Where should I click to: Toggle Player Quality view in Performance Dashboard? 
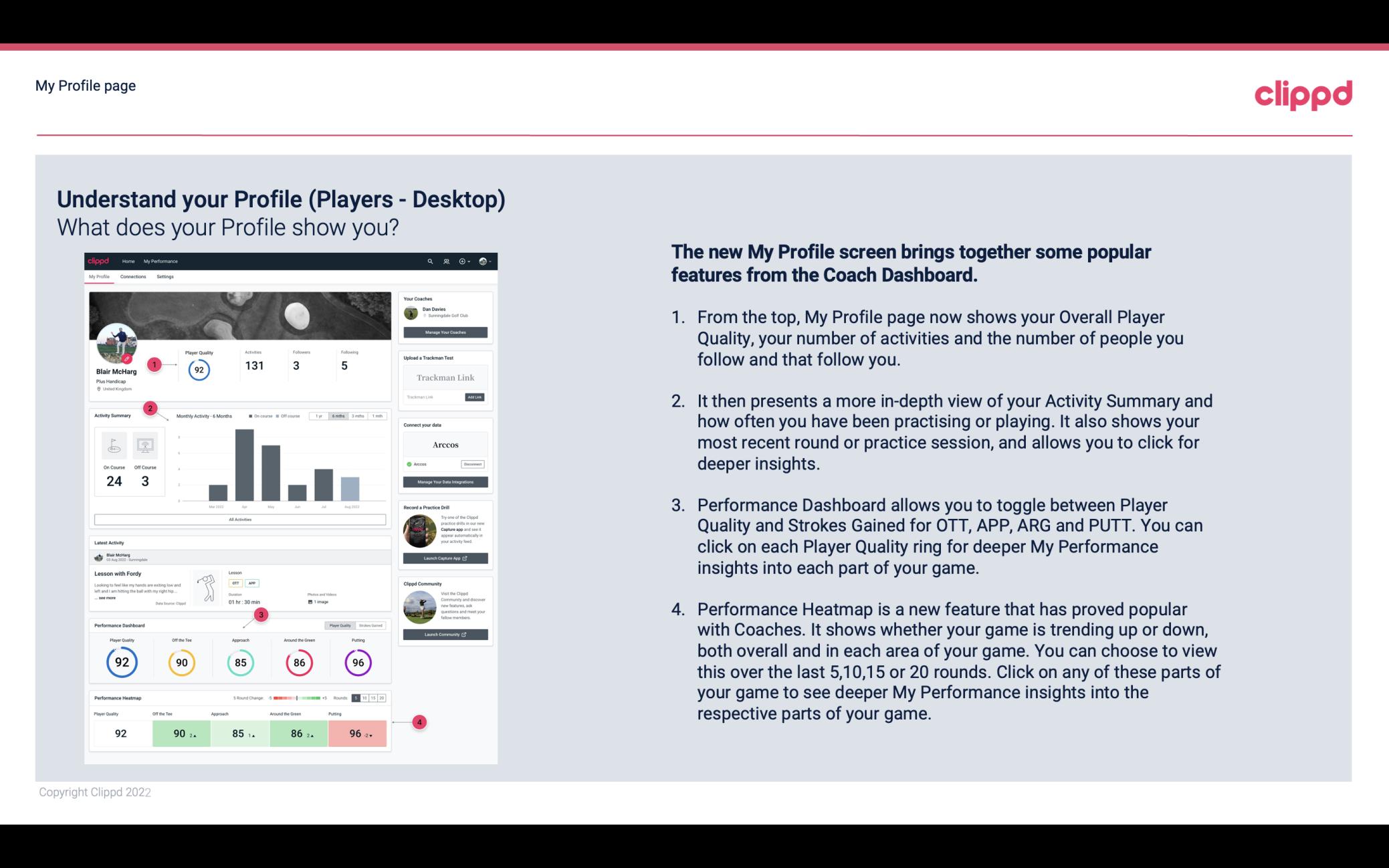click(344, 625)
